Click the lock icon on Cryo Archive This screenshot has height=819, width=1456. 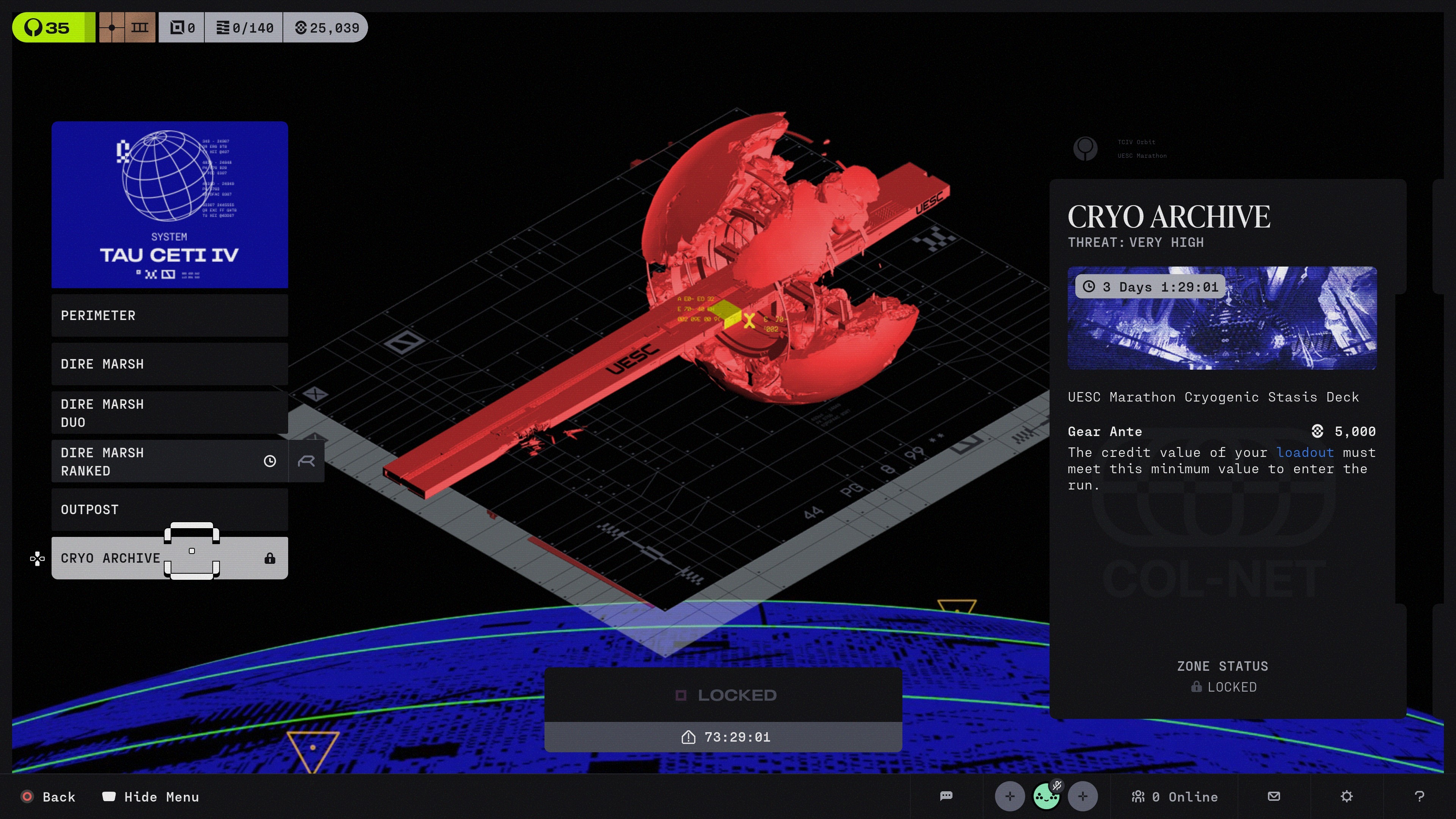pos(270,559)
